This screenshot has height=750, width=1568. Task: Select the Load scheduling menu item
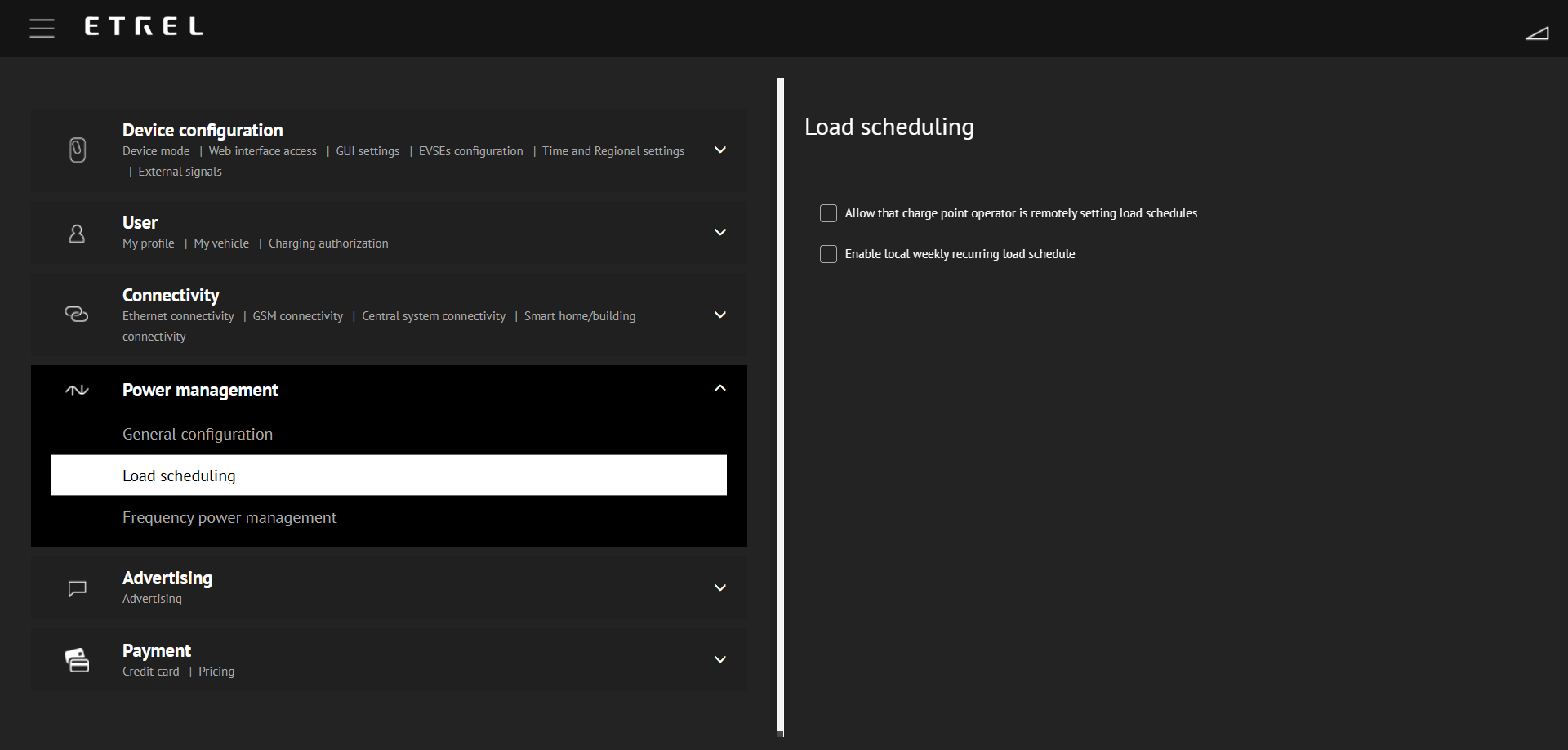point(179,476)
